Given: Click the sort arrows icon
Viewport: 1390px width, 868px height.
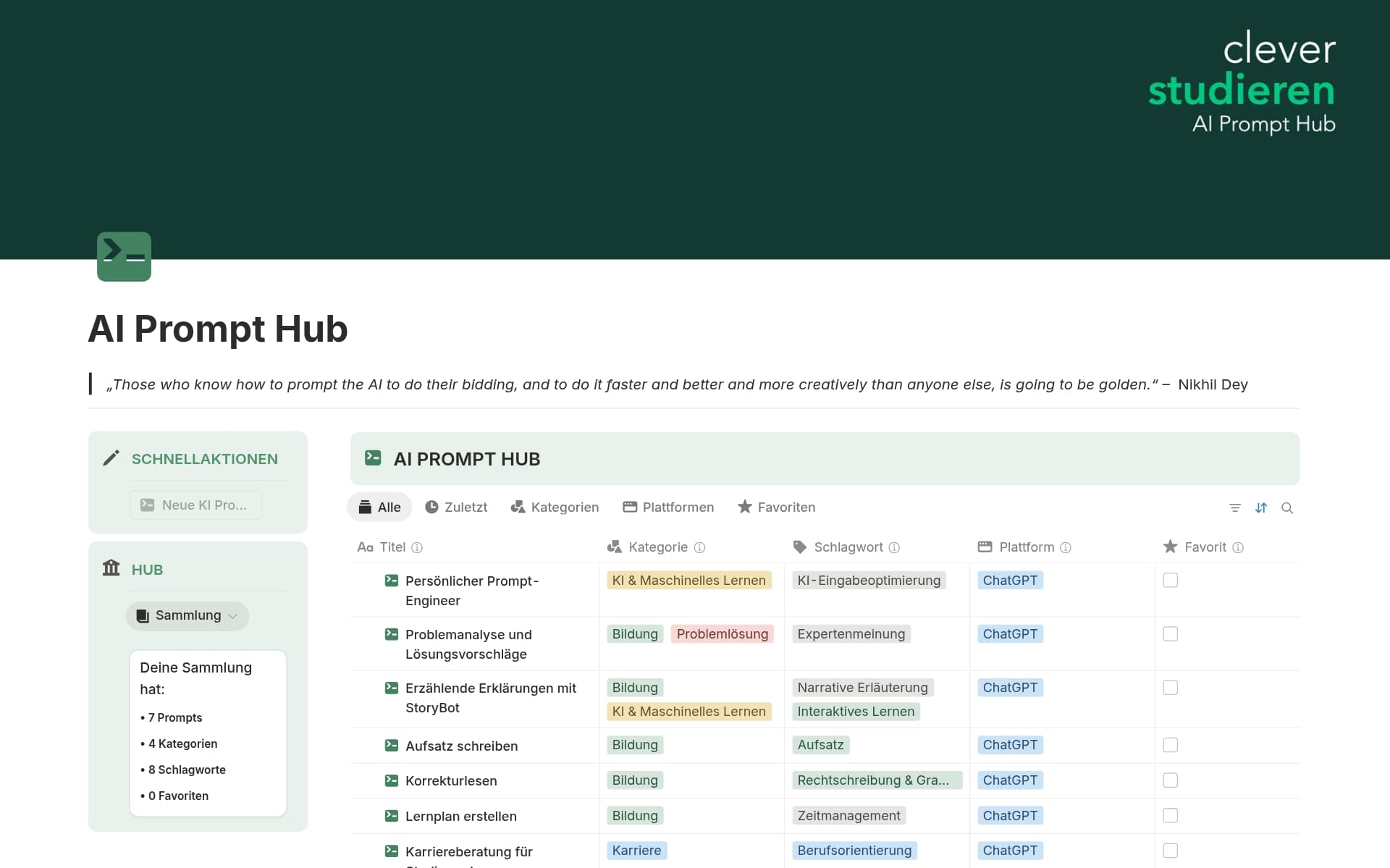Looking at the screenshot, I should coord(1261,508).
